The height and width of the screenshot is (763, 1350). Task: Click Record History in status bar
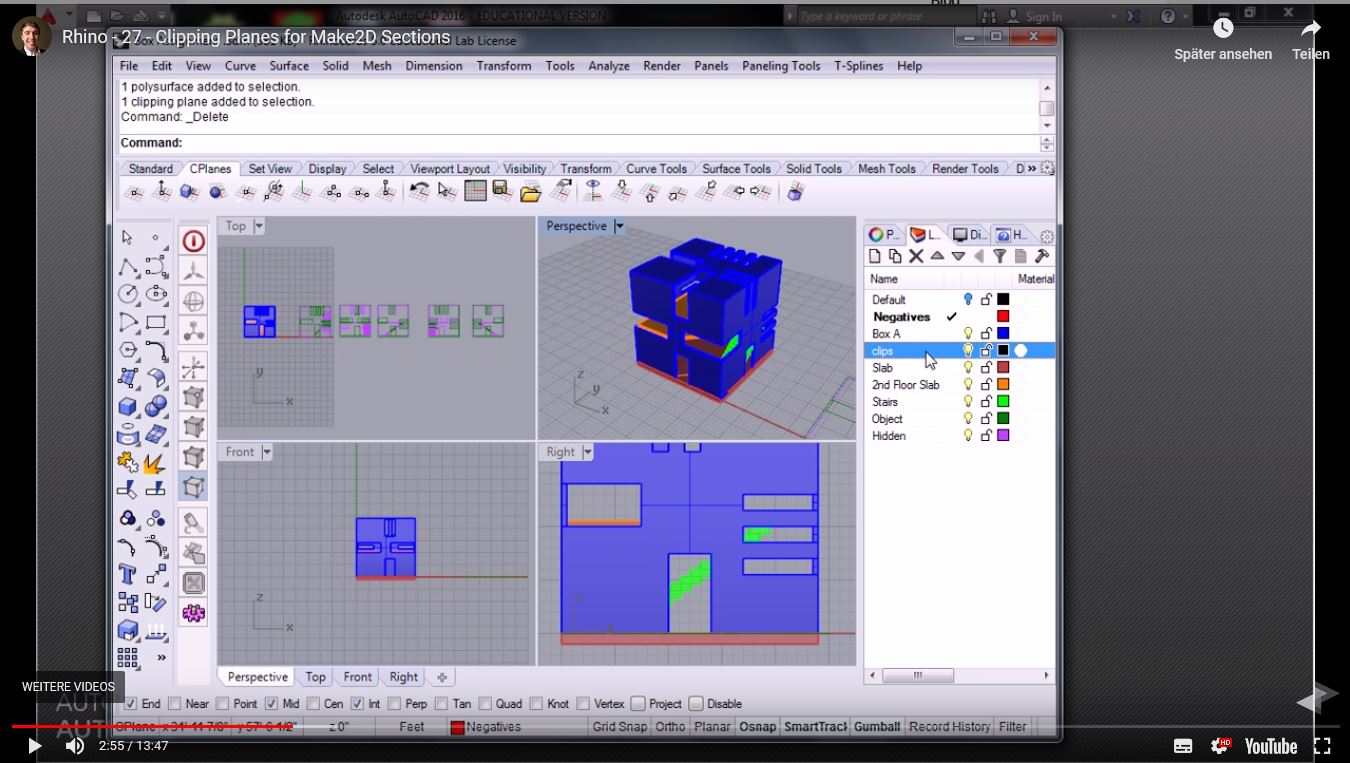point(949,727)
